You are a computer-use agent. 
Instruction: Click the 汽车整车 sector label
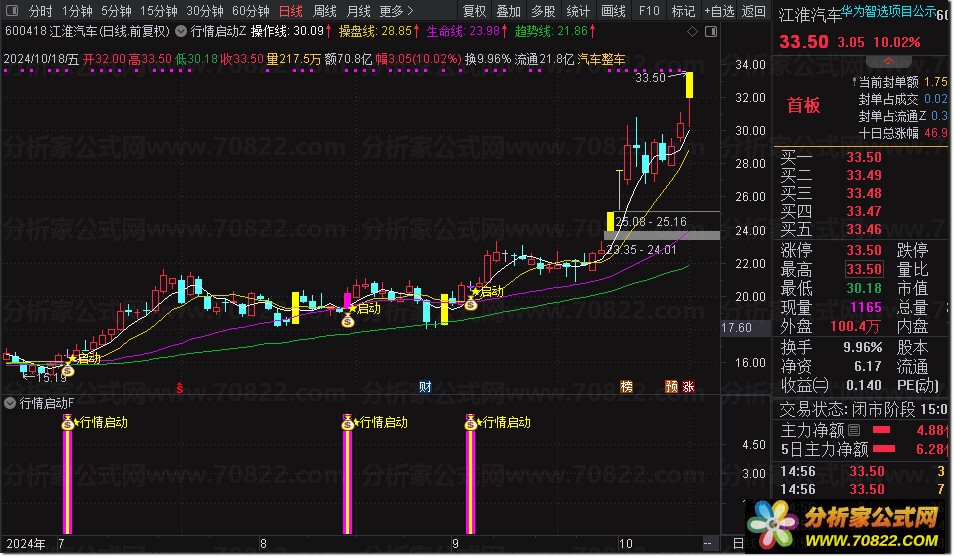601,59
